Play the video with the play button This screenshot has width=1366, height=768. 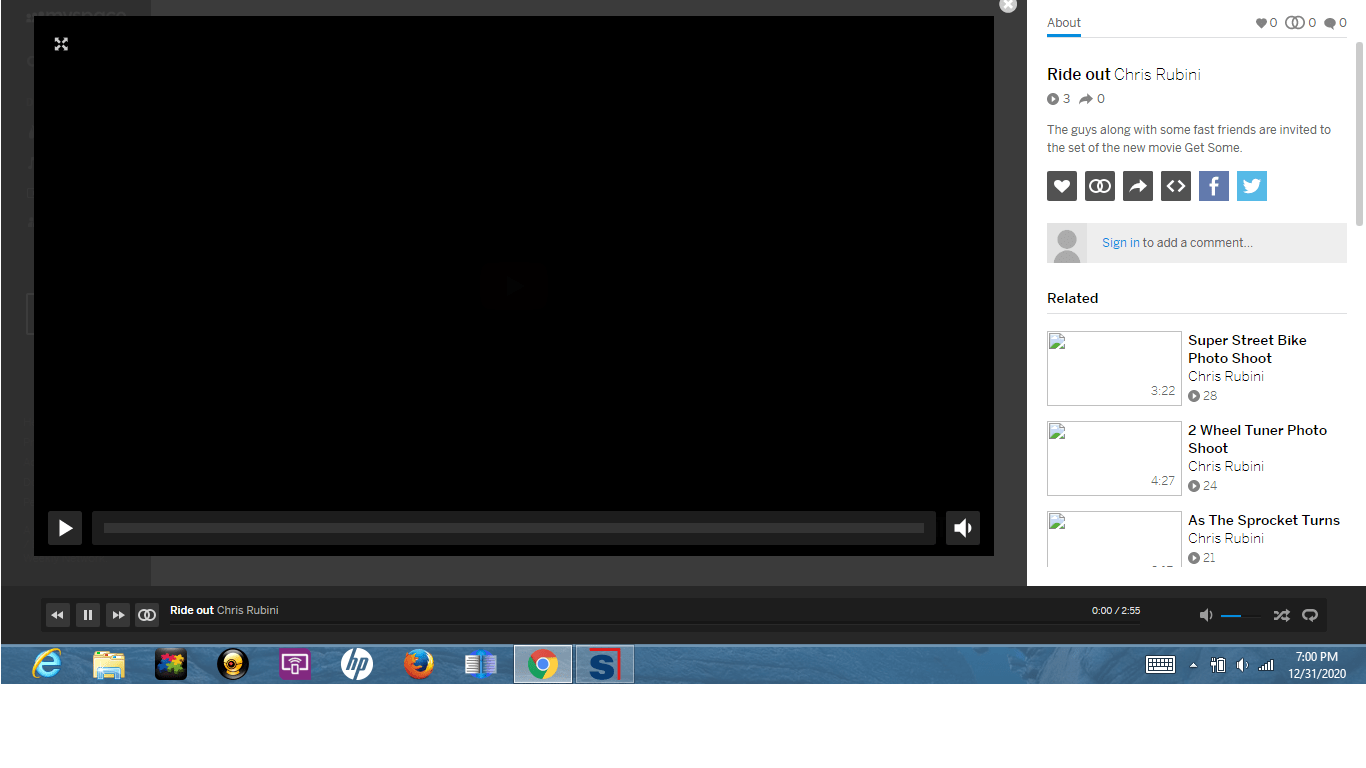pyautogui.click(x=64, y=528)
